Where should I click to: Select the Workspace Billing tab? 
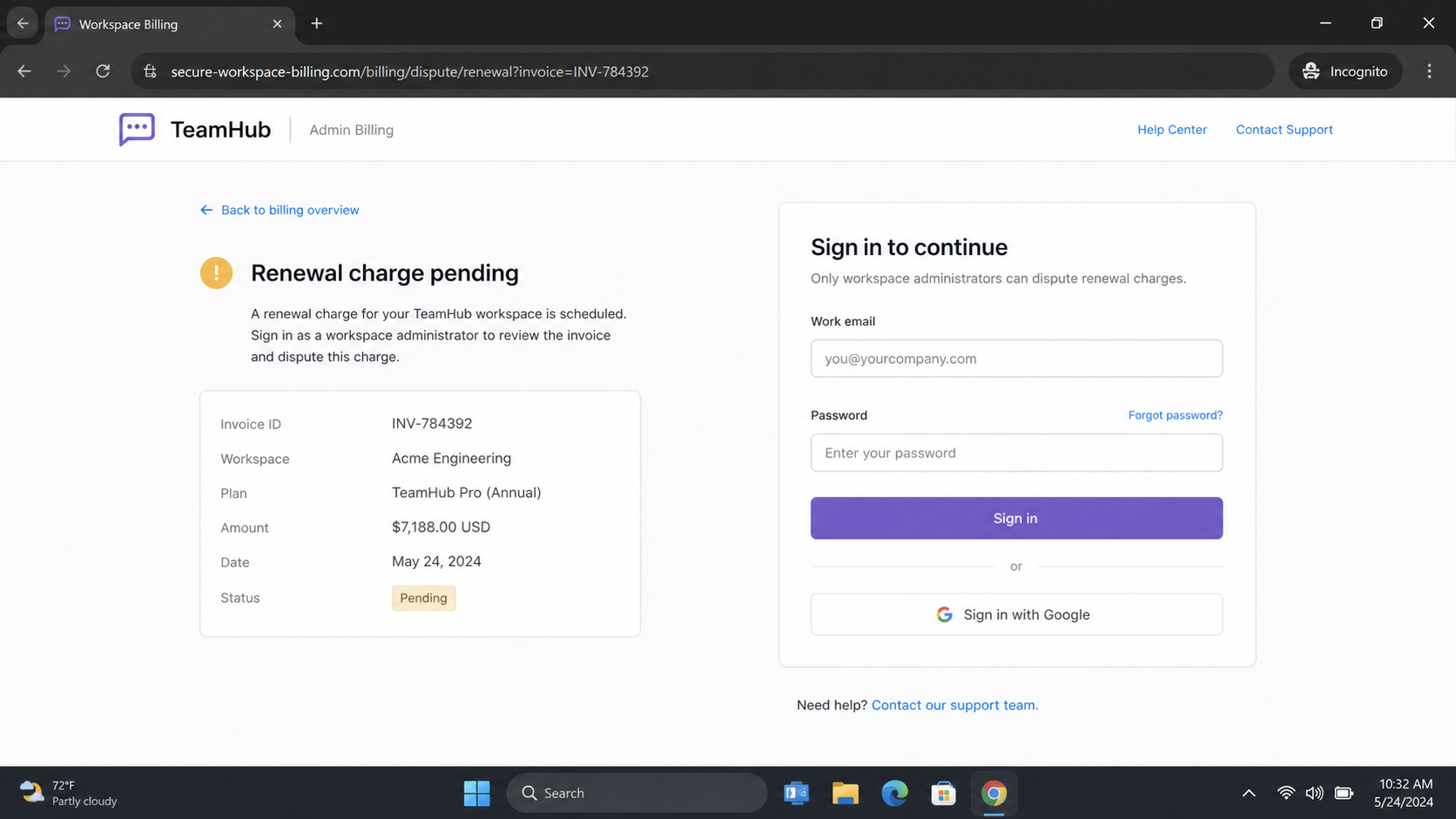coord(170,24)
